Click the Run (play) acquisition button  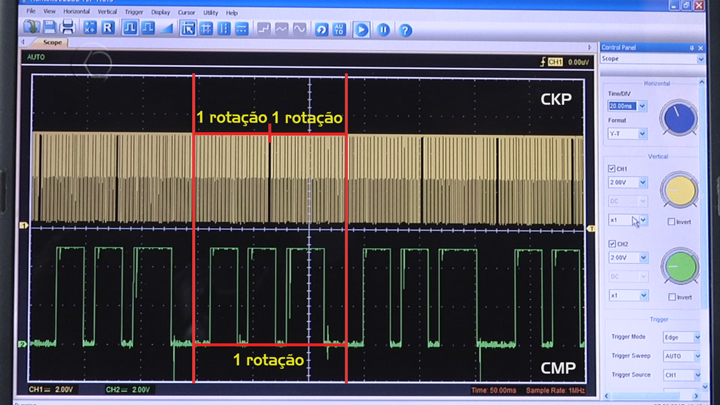coord(362,29)
